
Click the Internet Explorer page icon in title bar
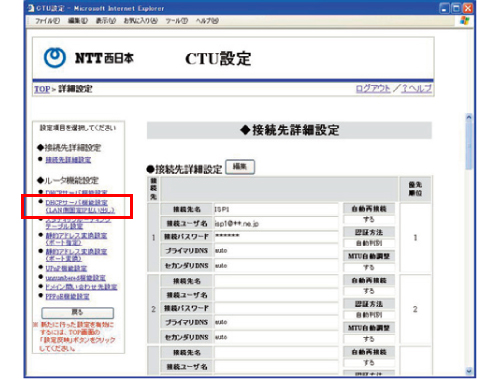pos(31,8)
